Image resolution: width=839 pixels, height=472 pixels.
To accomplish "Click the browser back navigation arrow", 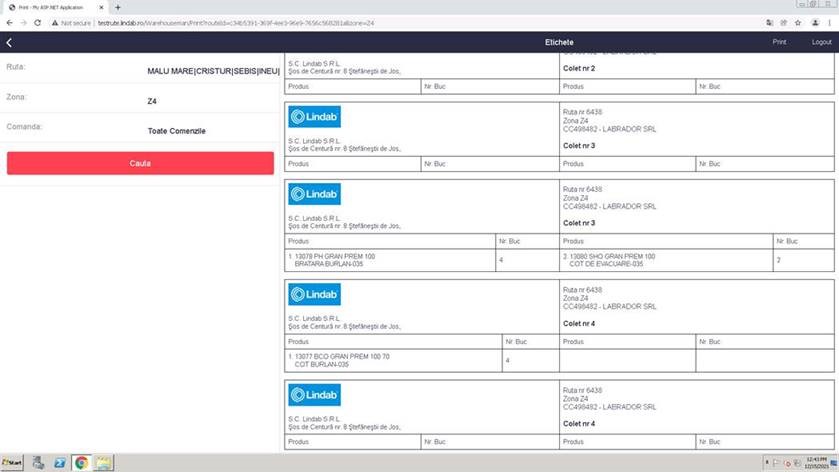I will click(9, 22).
